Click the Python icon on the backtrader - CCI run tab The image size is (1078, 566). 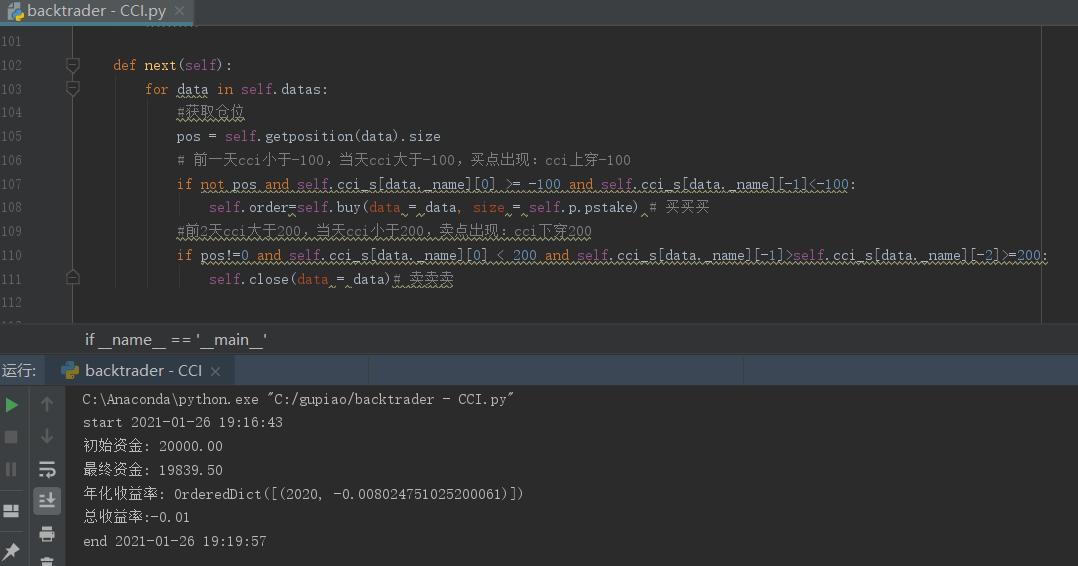coord(70,371)
